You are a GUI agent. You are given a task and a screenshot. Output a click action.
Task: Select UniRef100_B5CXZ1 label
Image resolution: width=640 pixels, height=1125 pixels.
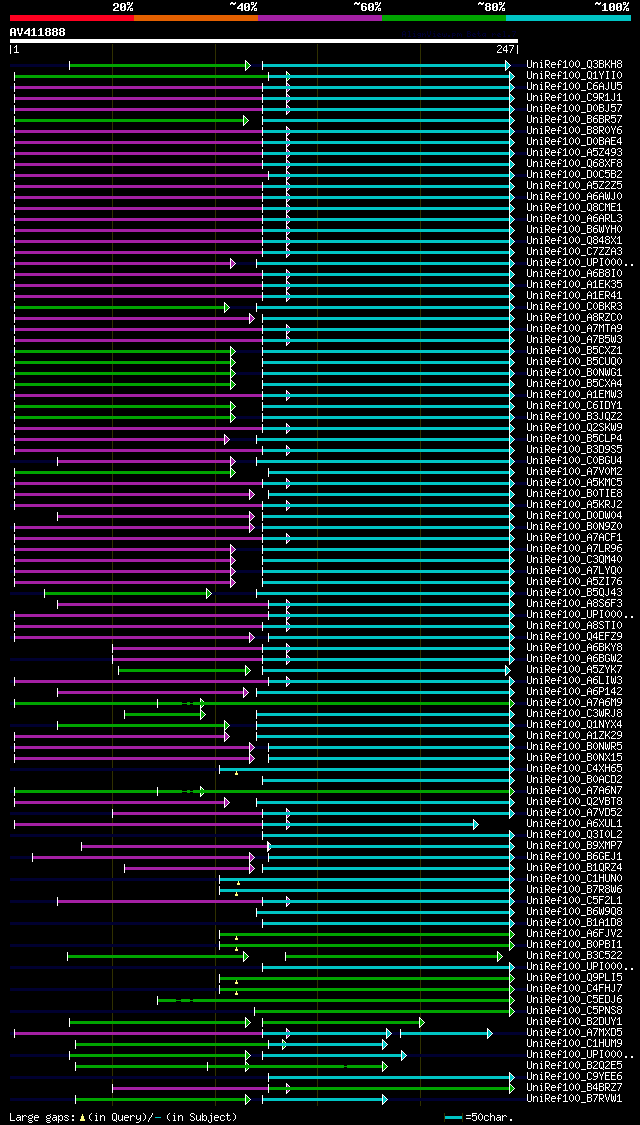(x=574, y=350)
